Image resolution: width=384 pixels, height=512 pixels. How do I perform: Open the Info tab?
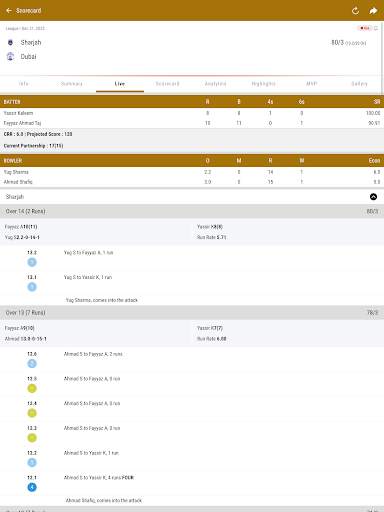coord(24,84)
